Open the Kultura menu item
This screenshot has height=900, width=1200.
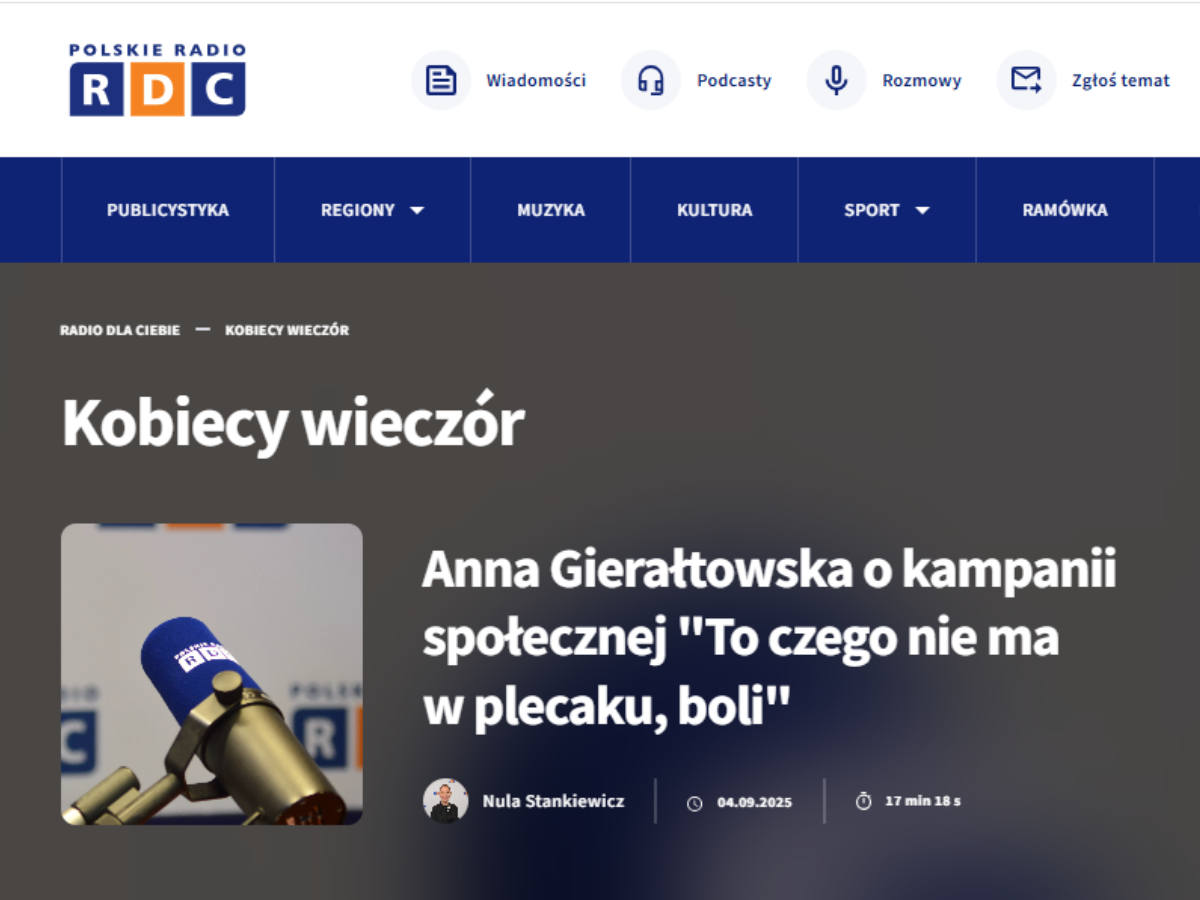tap(715, 210)
